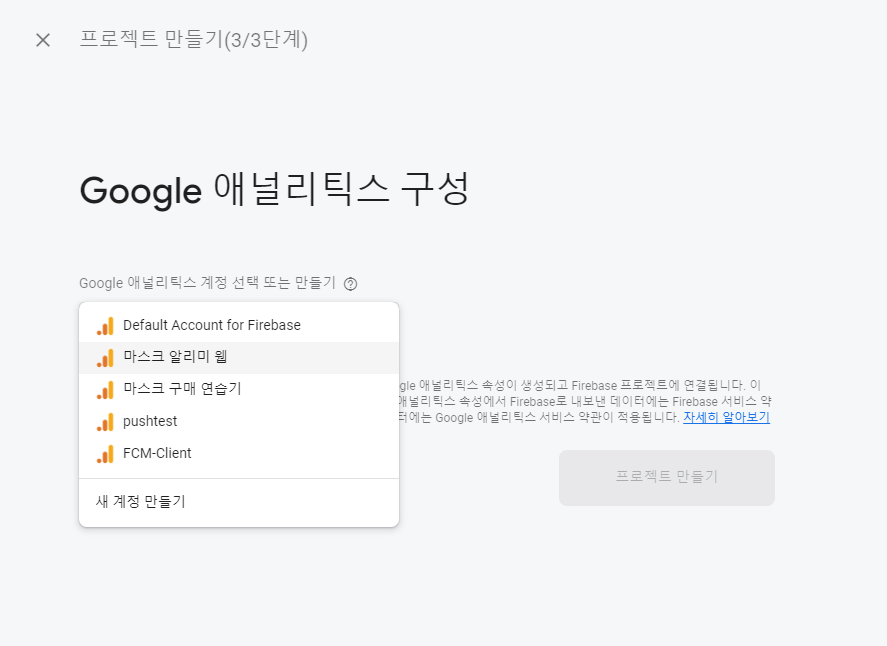Image resolution: width=887 pixels, height=646 pixels.
Task: Select FCM-Client from the list
Action: point(239,454)
